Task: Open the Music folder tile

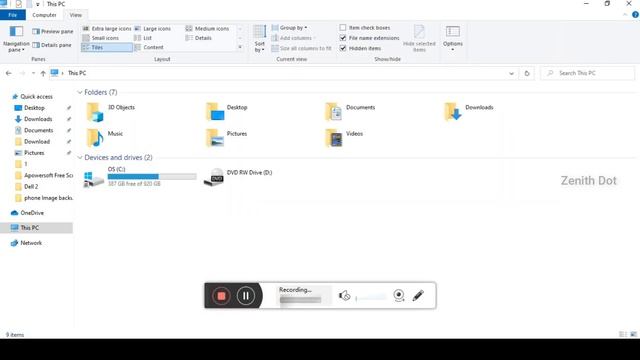Action: coord(104,138)
